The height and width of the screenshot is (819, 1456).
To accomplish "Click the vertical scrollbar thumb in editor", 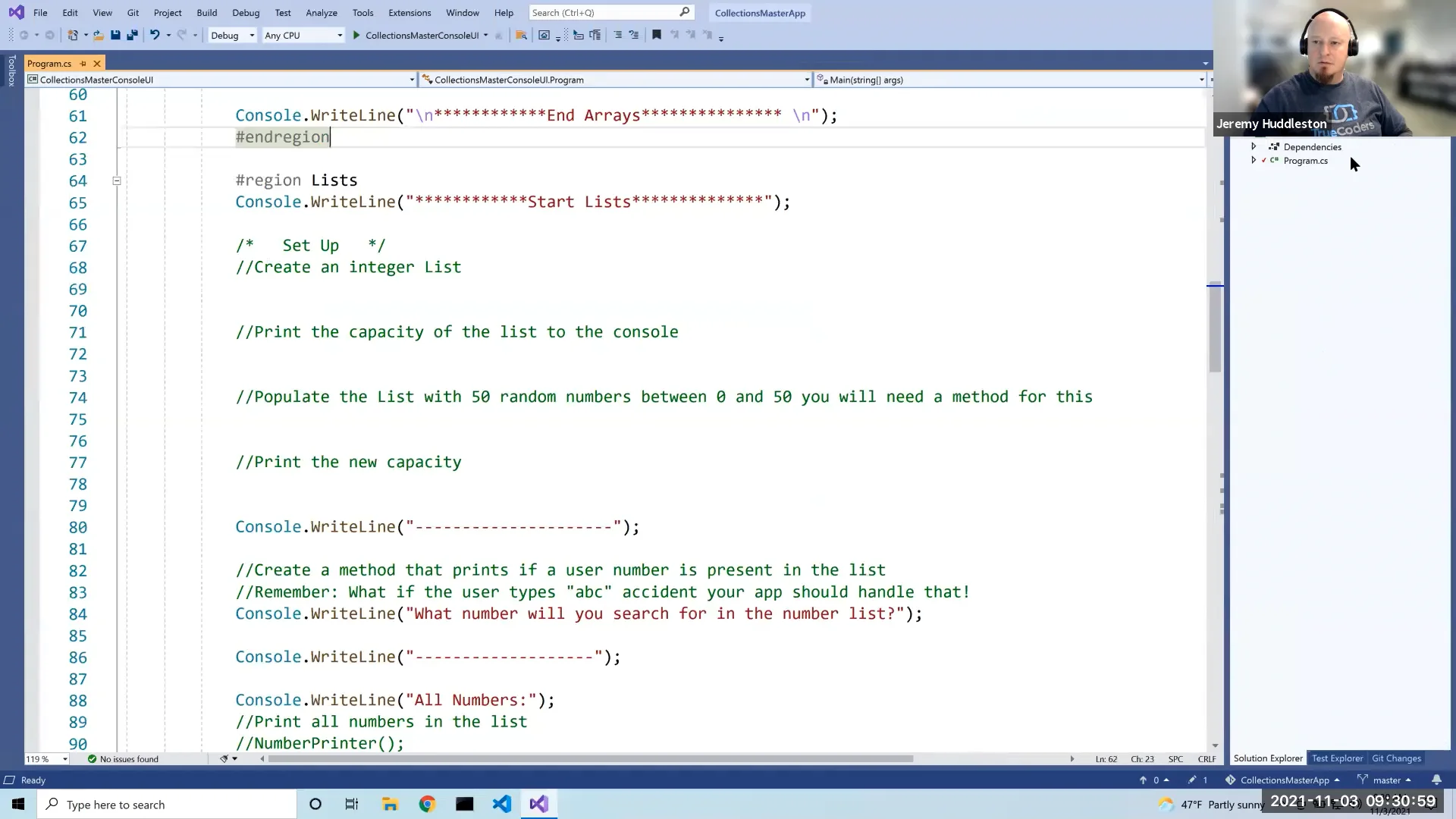I will click(x=1215, y=328).
